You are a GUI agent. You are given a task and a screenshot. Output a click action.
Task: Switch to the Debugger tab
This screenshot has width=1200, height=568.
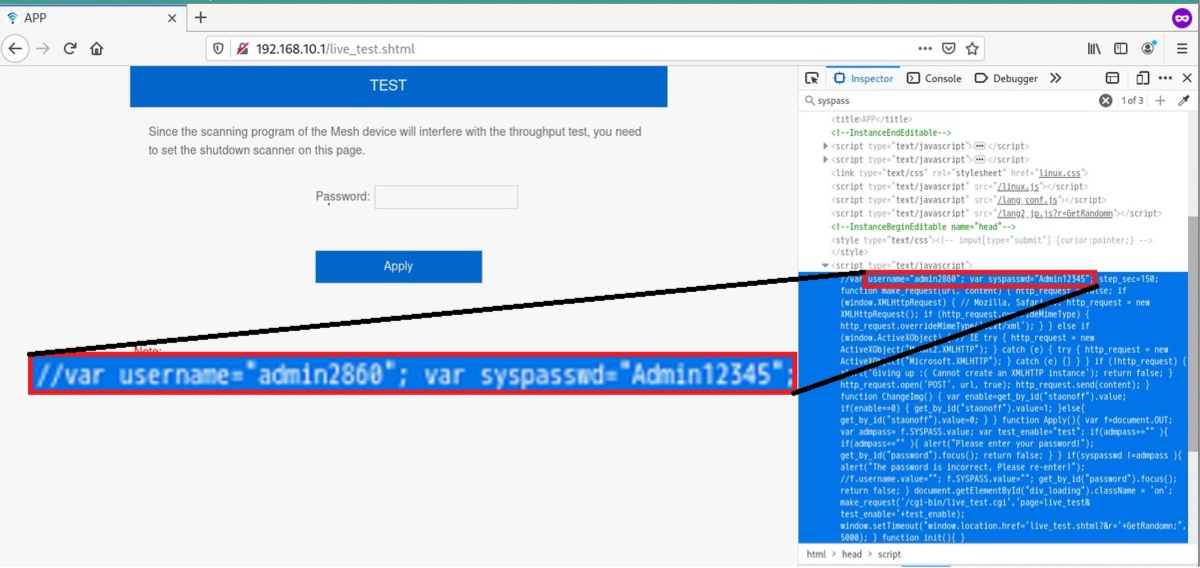pos(1006,78)
